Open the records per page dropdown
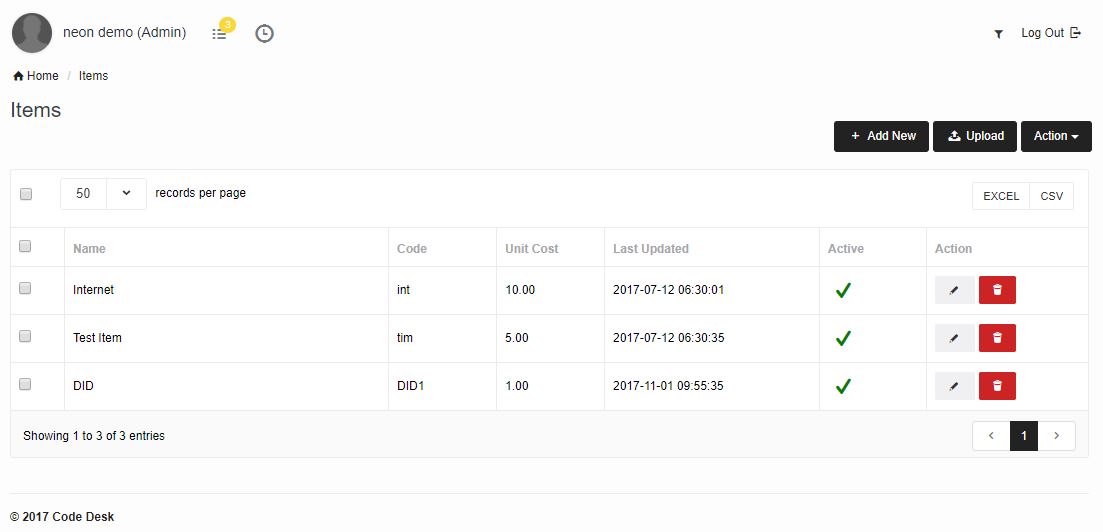Screen dimensions: 1103x532 (103, 194)
